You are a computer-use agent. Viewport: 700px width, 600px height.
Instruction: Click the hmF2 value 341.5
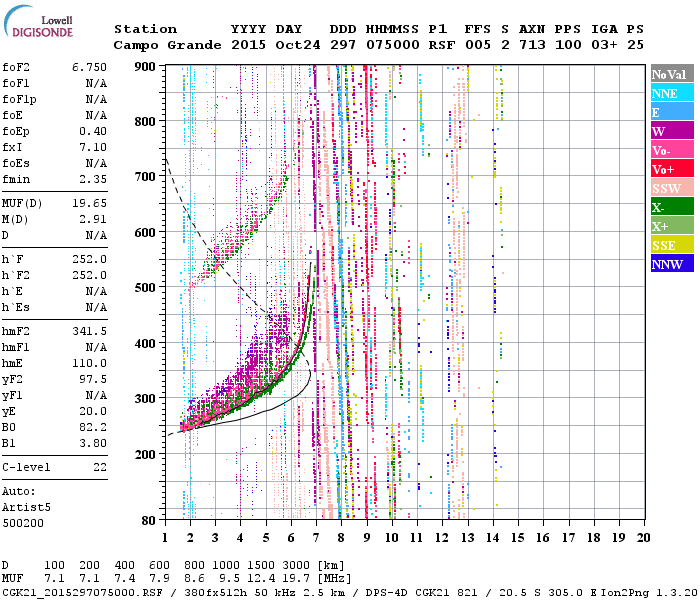coord(89,332)
